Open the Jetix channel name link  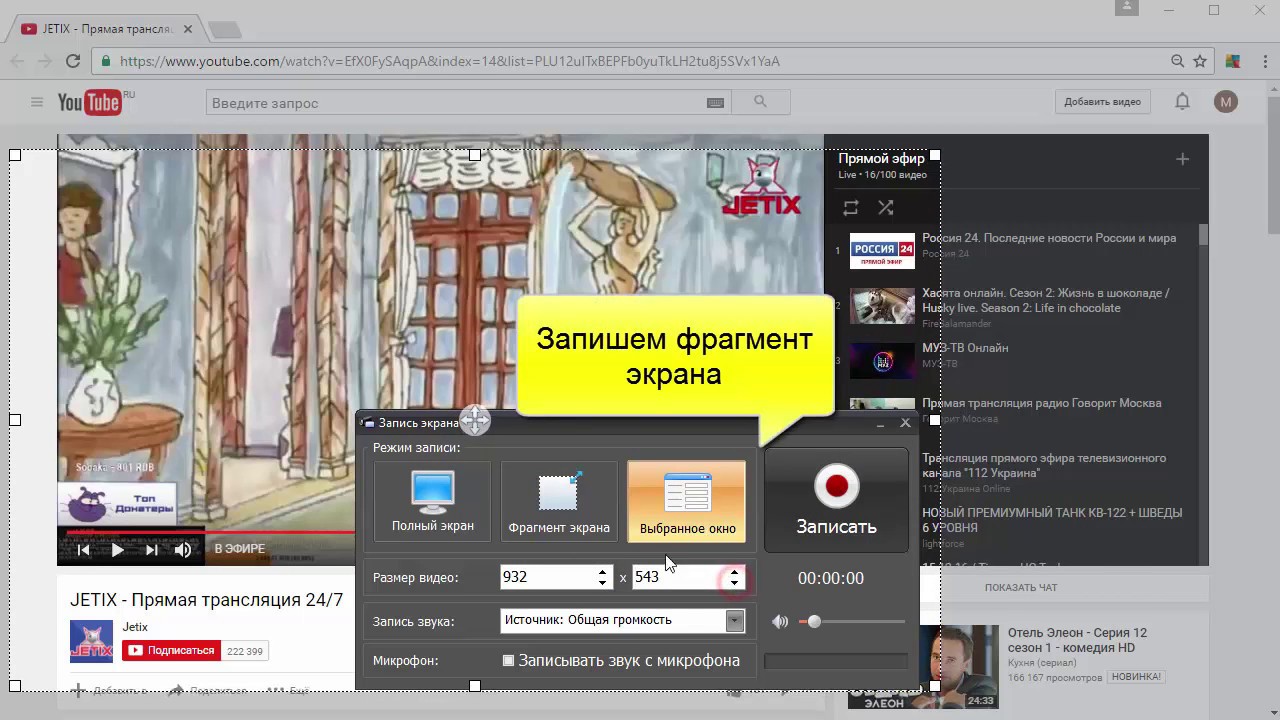click(135, 627)
